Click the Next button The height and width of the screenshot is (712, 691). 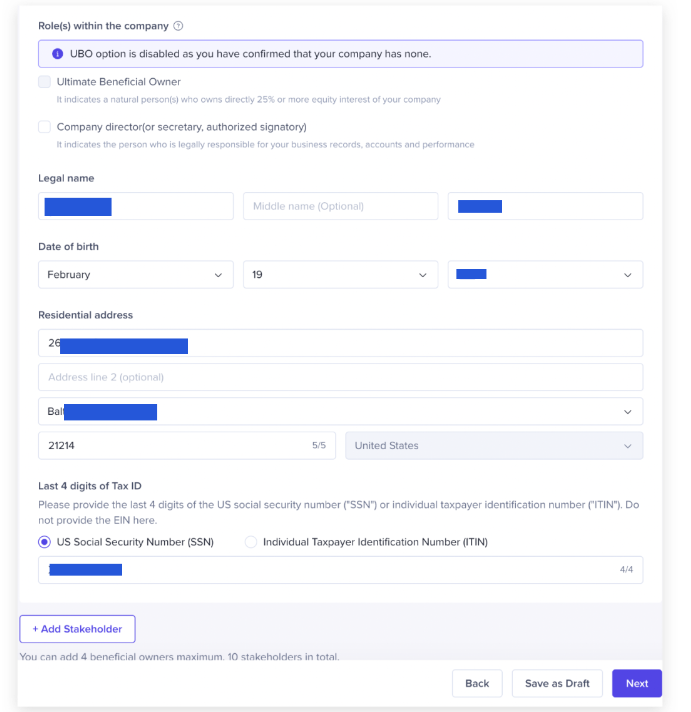(x=637, y=684)
